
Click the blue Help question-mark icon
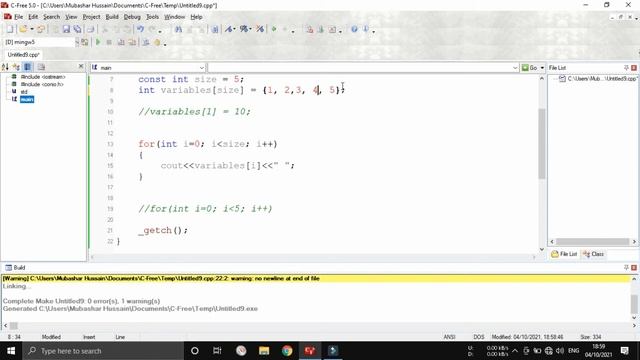click(x=354, y=29)
